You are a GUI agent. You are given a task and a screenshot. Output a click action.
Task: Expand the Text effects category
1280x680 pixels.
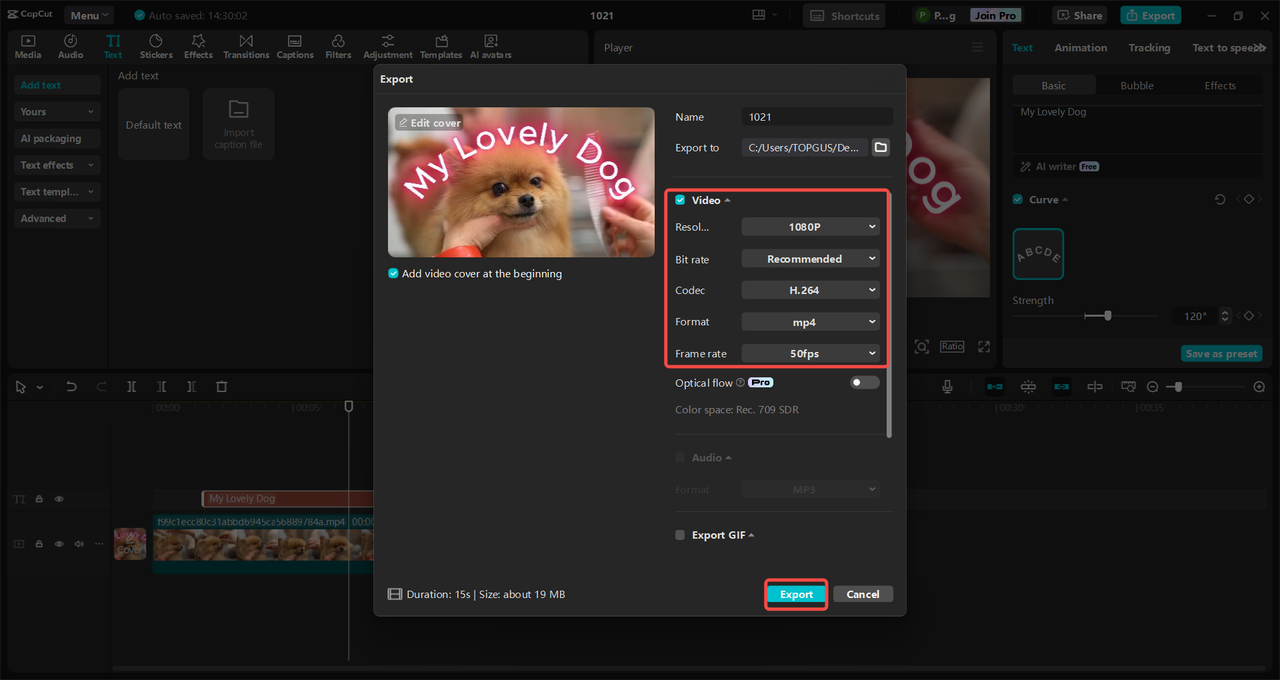[x=57, y=165]
